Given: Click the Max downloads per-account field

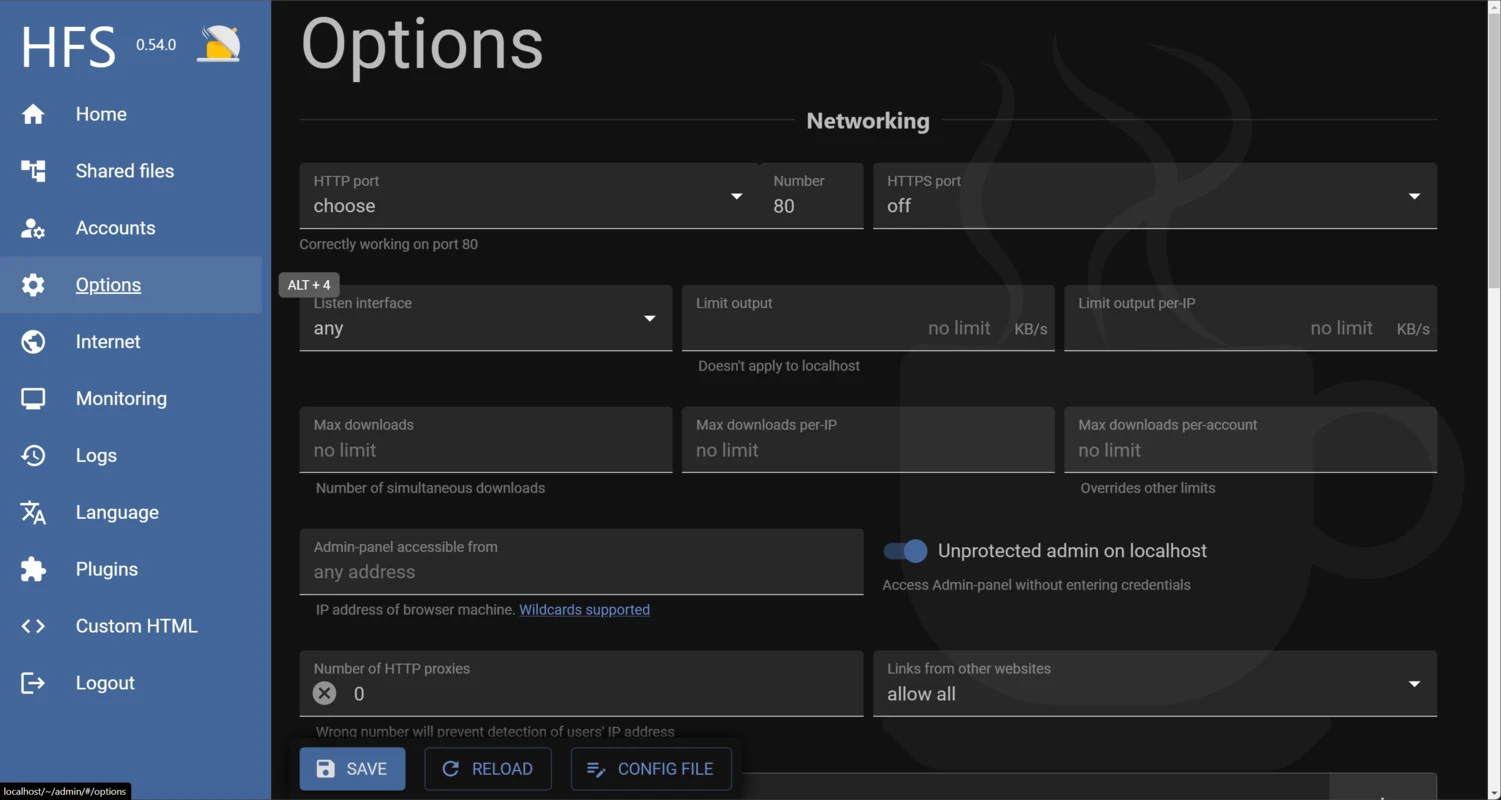Looking at the screenshot, I should [1250, 440].
